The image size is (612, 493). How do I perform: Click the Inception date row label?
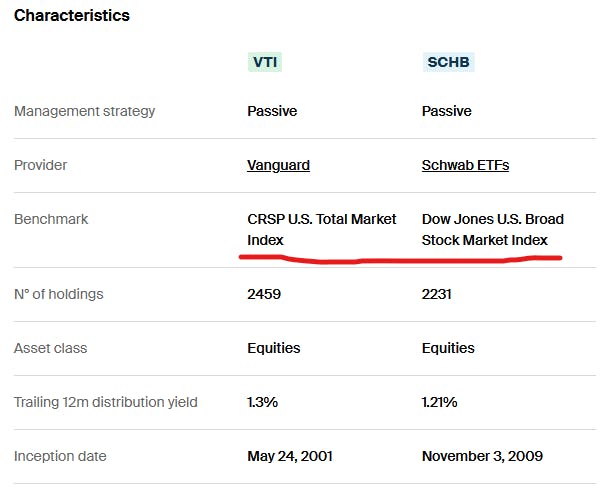pyautogui.click(x=60, y=456)
